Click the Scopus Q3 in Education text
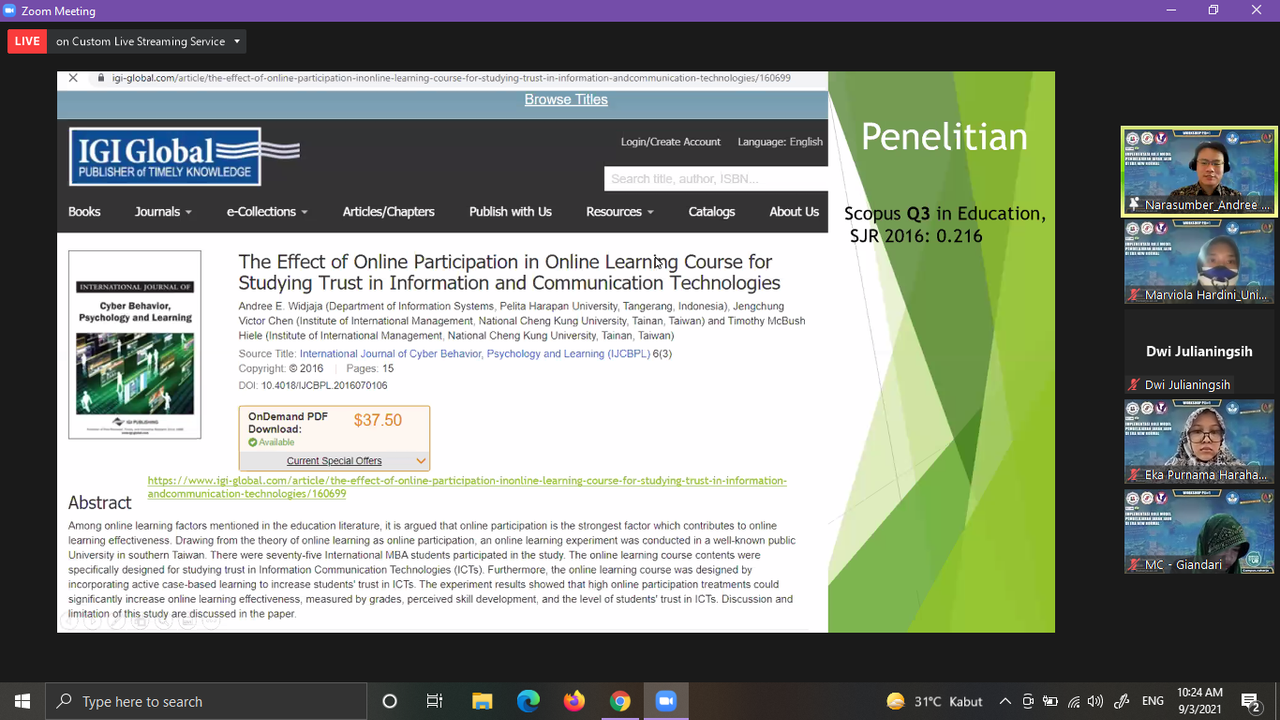 (945, 213)
